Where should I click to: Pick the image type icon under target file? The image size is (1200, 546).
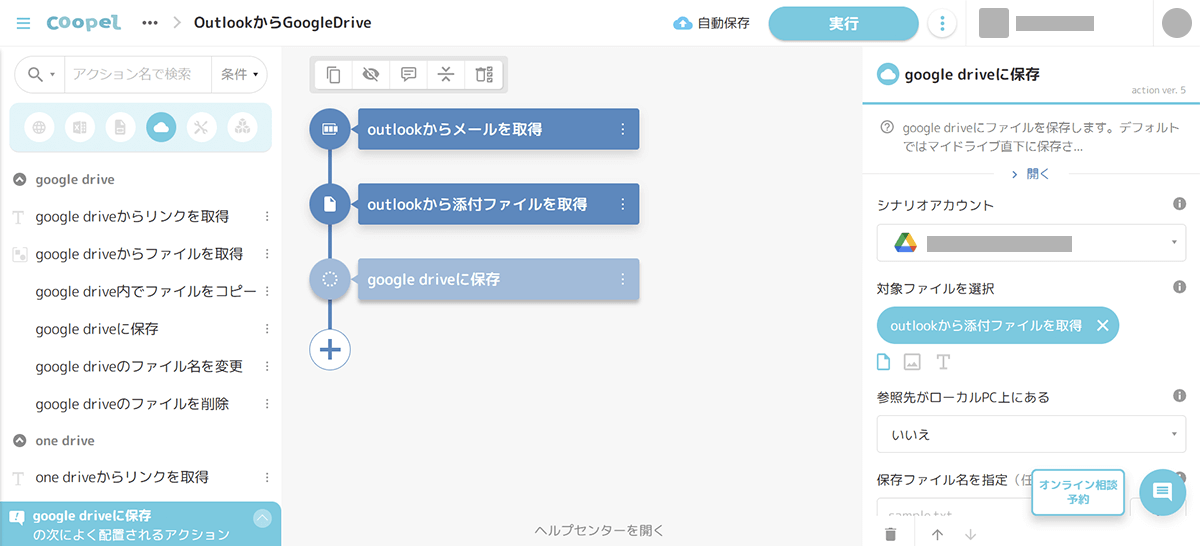[912, 362]
